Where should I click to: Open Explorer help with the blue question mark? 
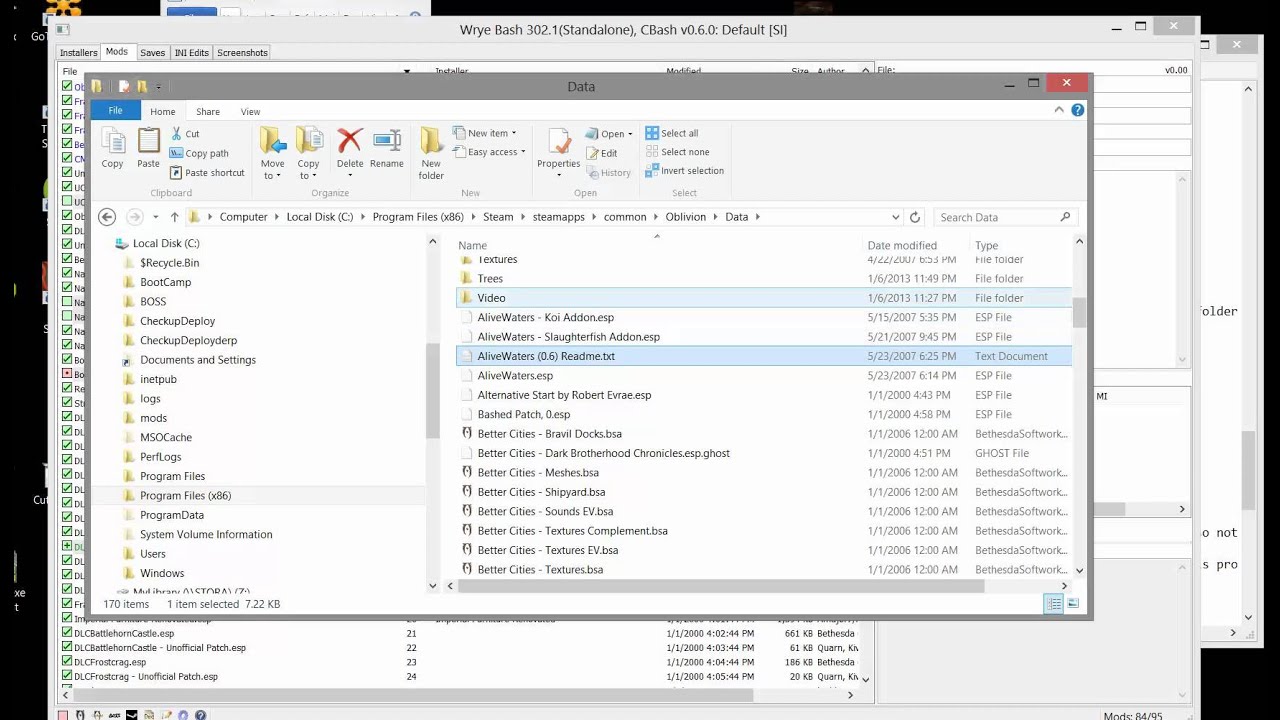tap(1077, 110)
